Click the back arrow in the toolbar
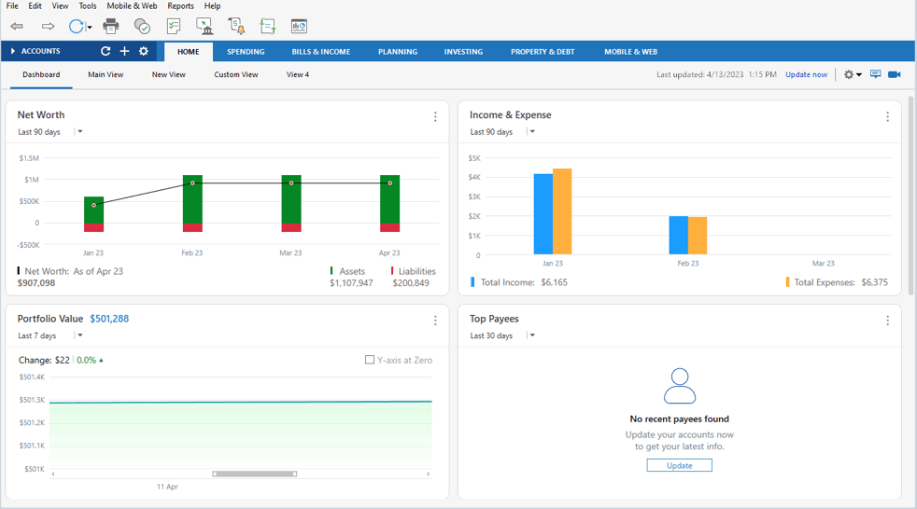The image size is (917, 509). [17, 26]
